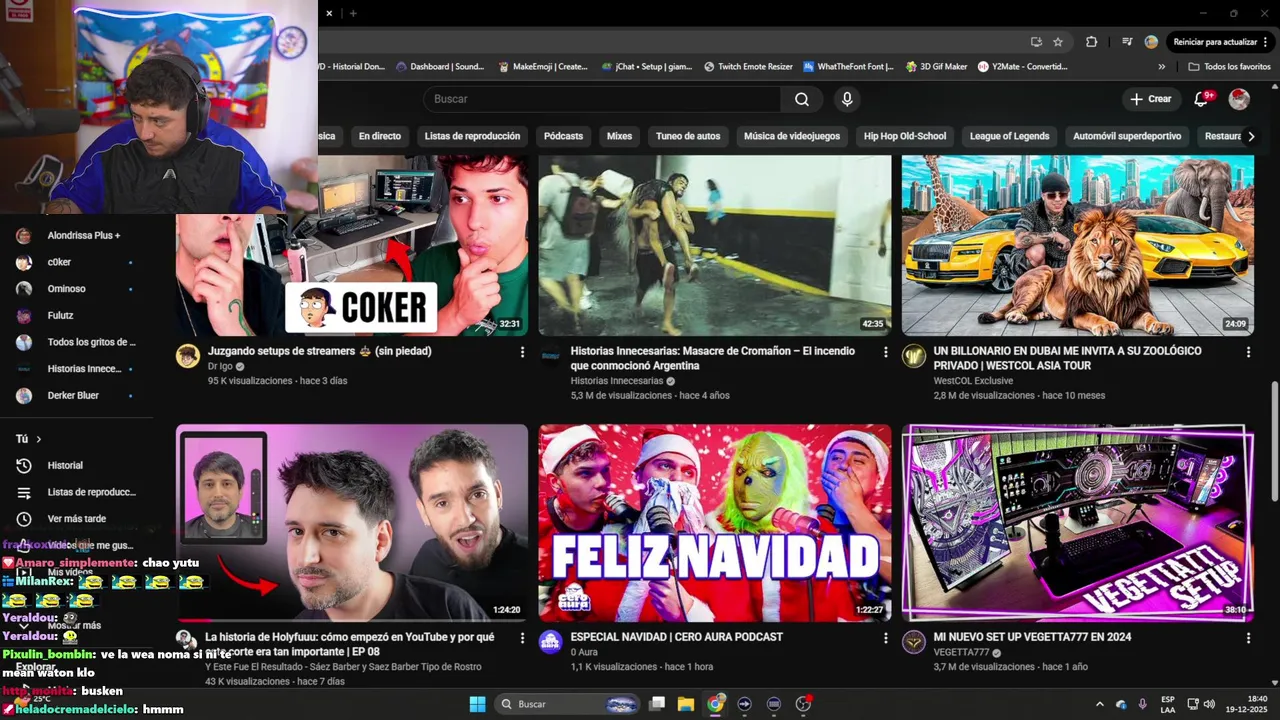Open options menu for MI NUEVO SET UP VEGETTA777 video
Screen dimensions: 1280x720
click(1248, 637)
